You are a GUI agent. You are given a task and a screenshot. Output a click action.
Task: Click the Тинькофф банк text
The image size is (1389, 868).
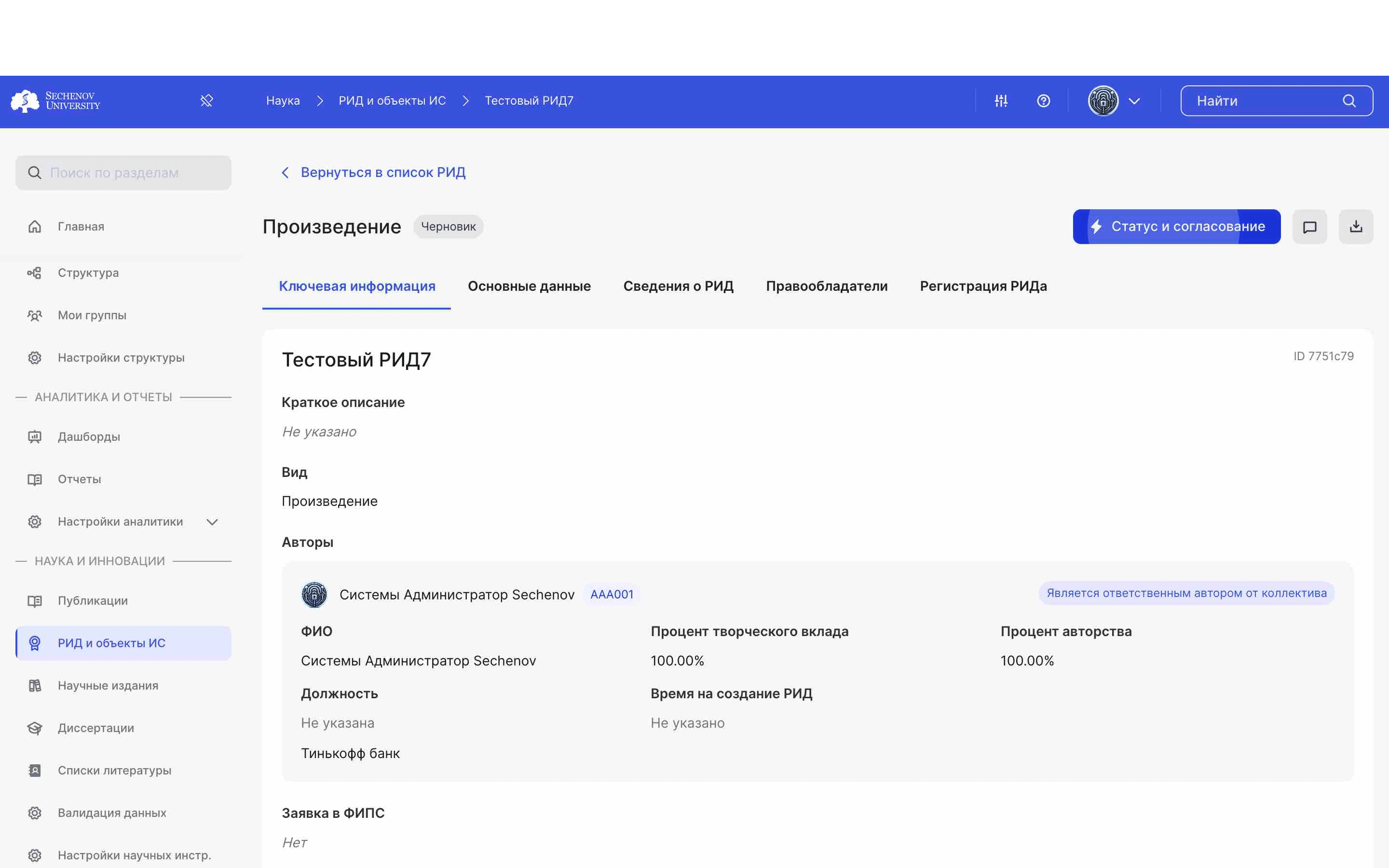pos(350,754)
